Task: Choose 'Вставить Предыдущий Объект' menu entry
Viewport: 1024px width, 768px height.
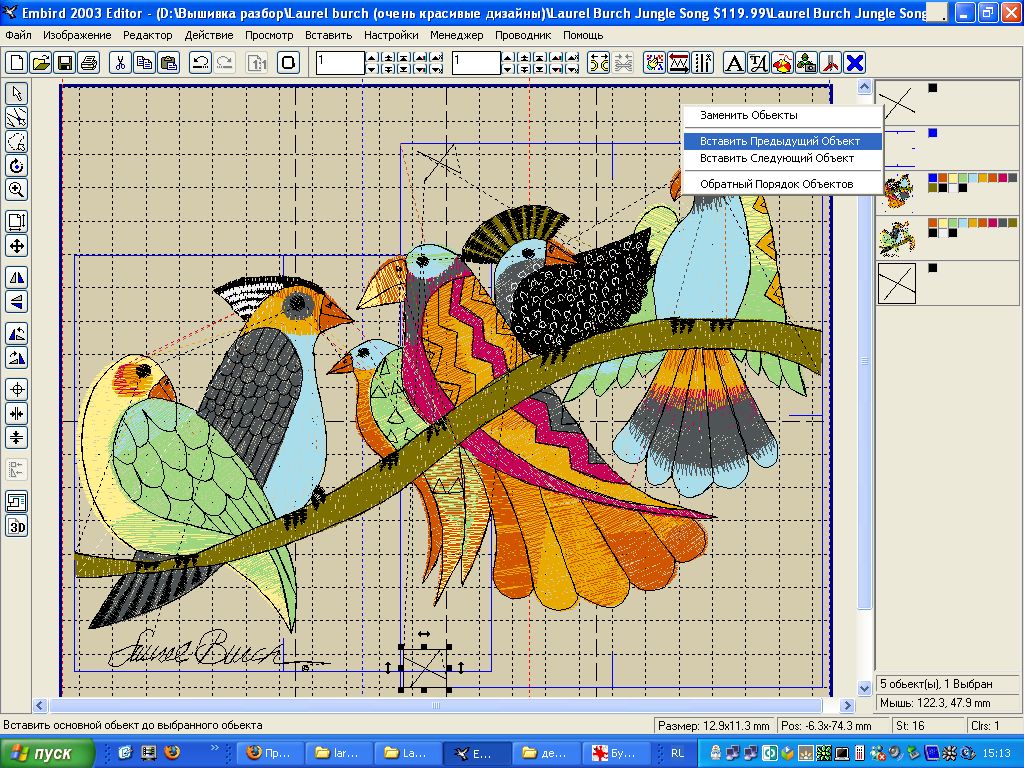Action: (780, 141)
